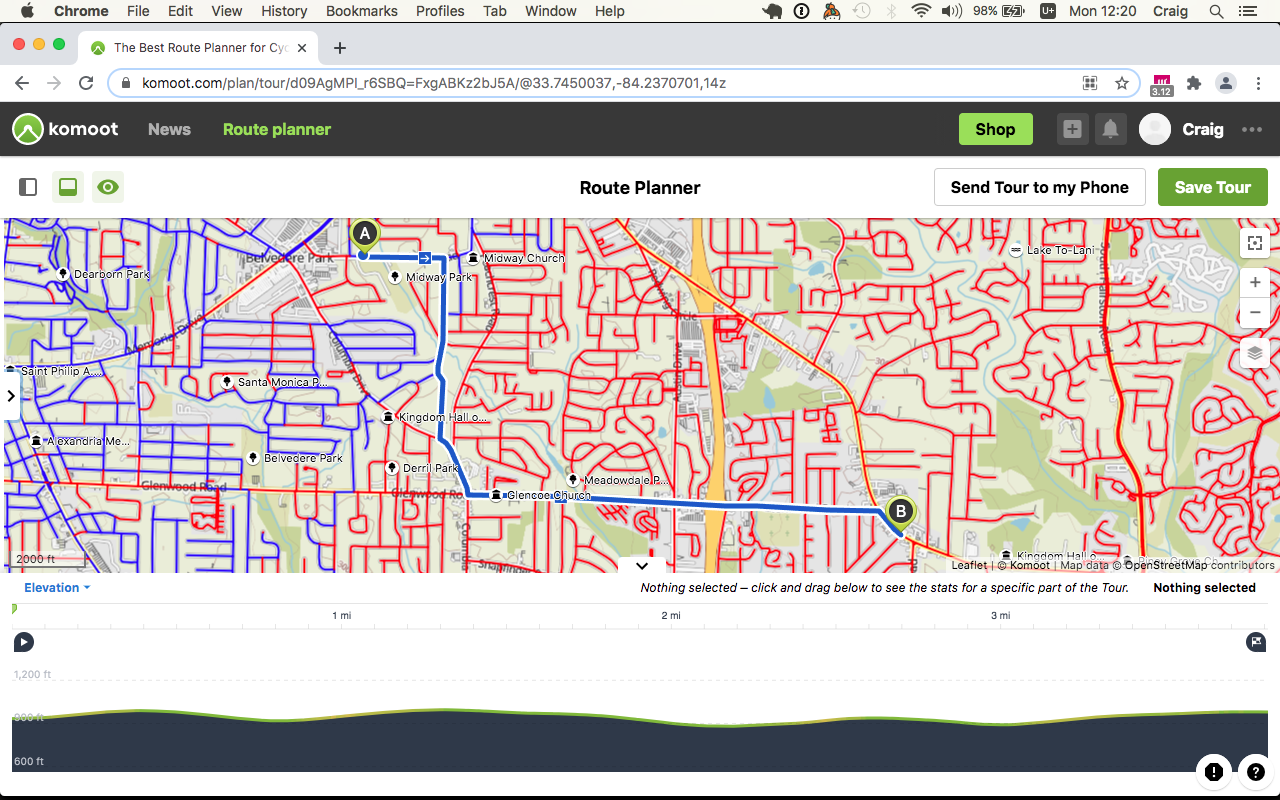Viewport: 1280px width, 800px height.
Task: Open the Bookmarks menu in the menu bar
Action: 361,11
